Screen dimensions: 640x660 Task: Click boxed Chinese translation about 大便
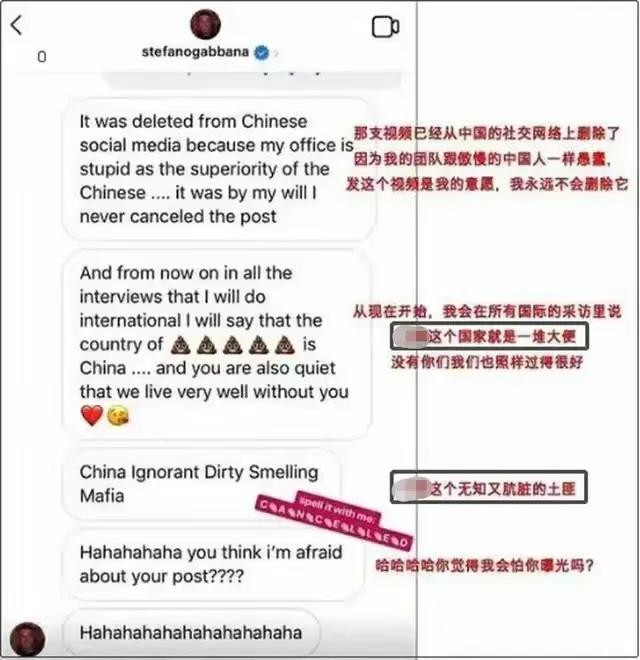489,336
